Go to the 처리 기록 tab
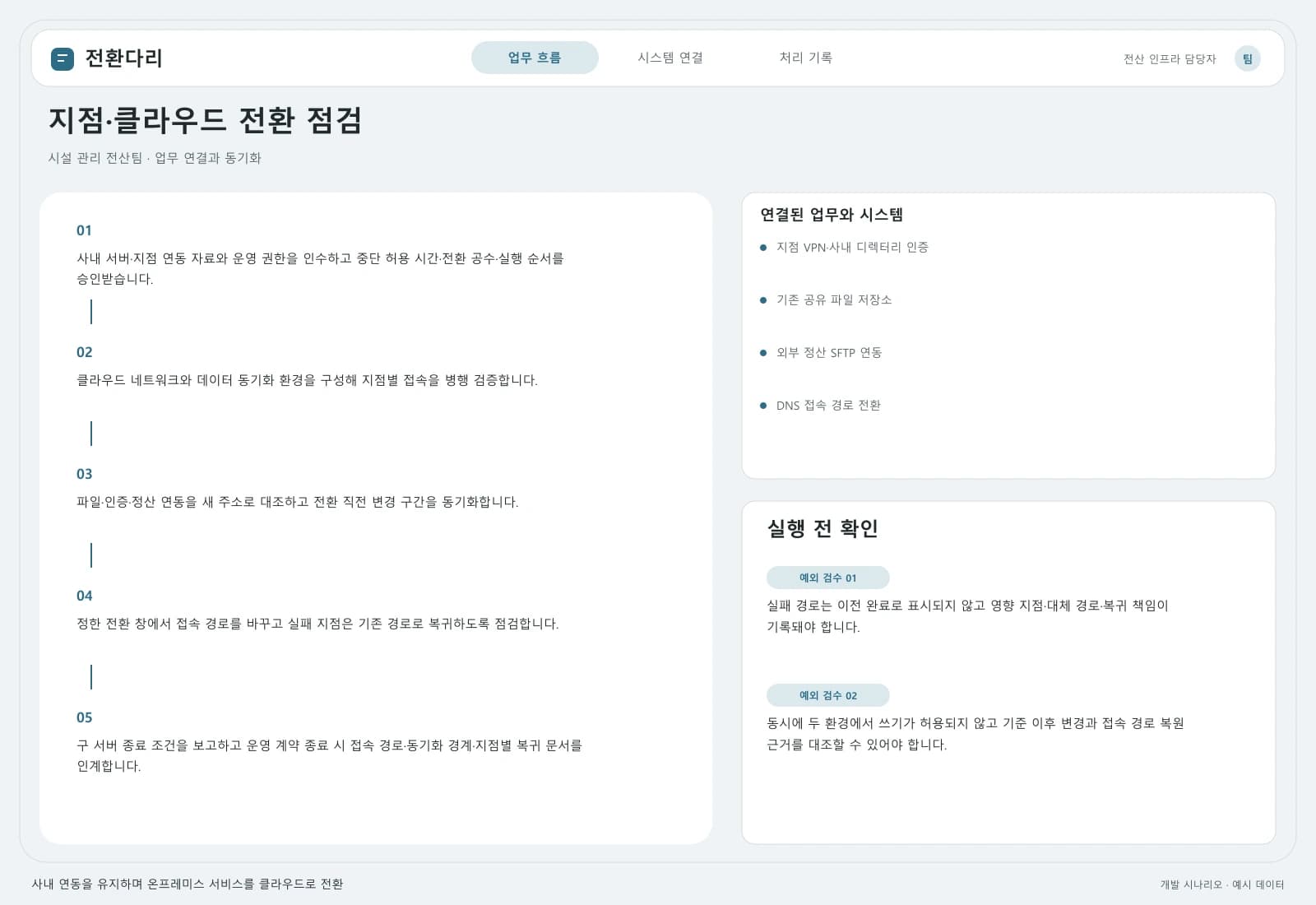The image size is (1316, 905). pos(806,58)
